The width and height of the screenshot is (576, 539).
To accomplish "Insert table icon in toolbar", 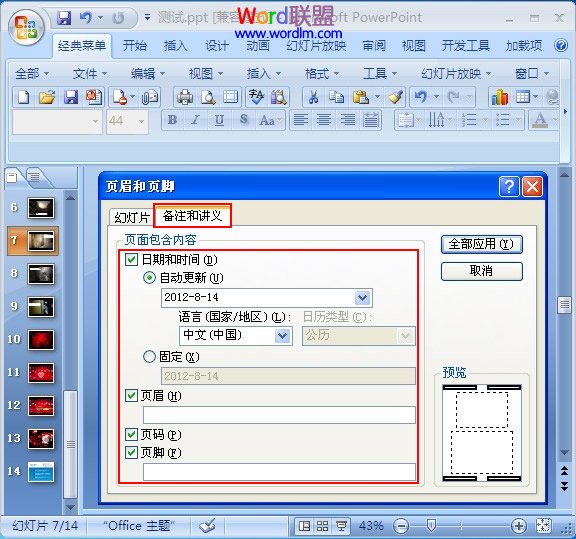I will [522, 97].
